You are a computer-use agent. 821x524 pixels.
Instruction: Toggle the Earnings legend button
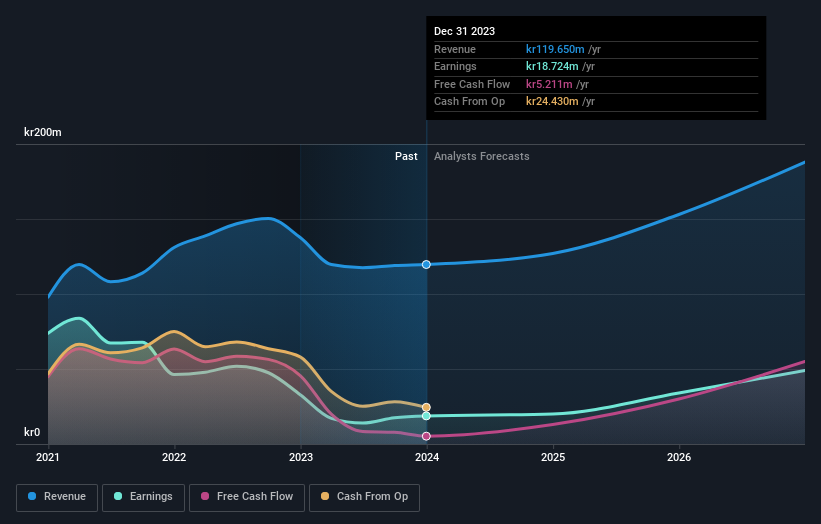click(x=143, y=497)
